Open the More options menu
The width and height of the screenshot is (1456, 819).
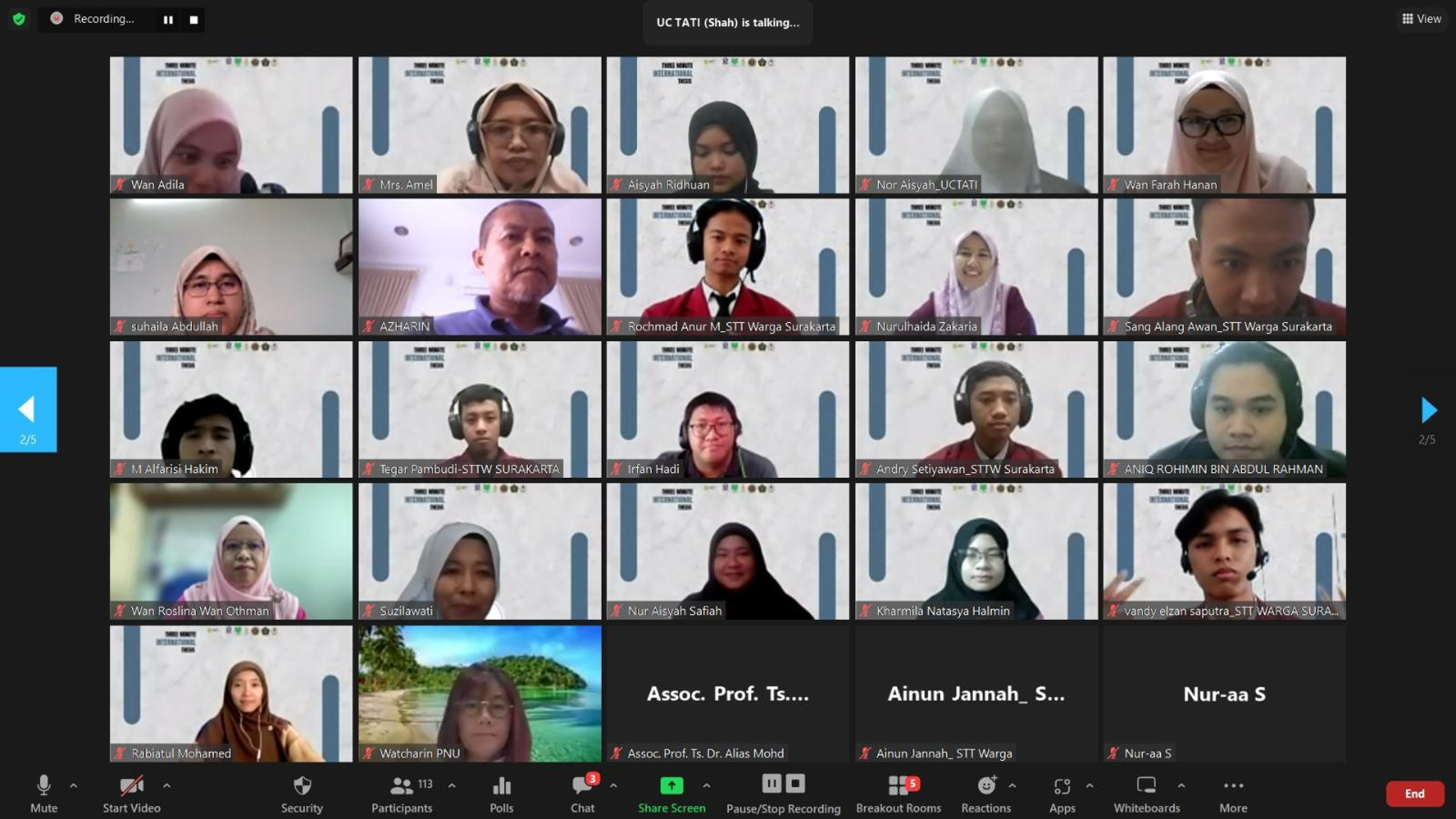[1233, 786]
